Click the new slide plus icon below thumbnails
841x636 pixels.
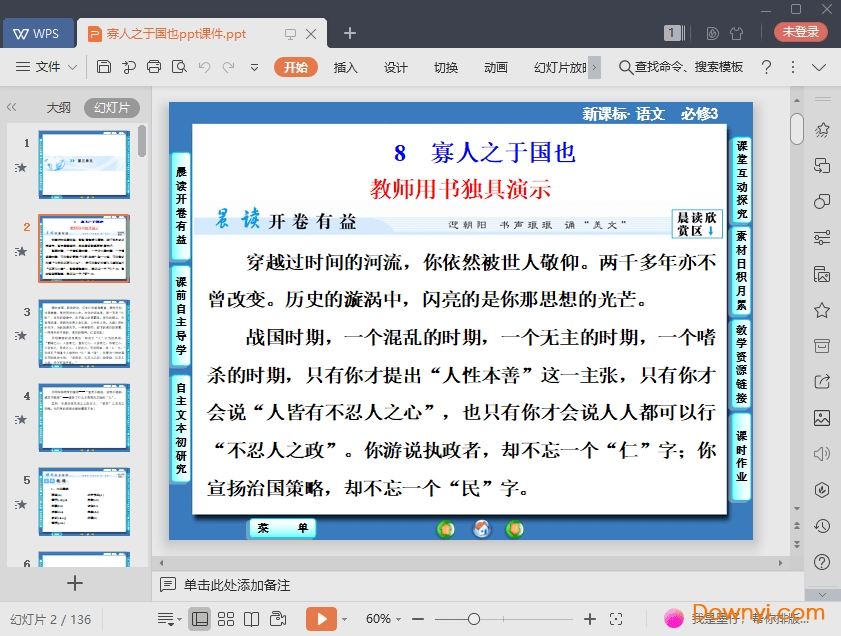(75, 583)
